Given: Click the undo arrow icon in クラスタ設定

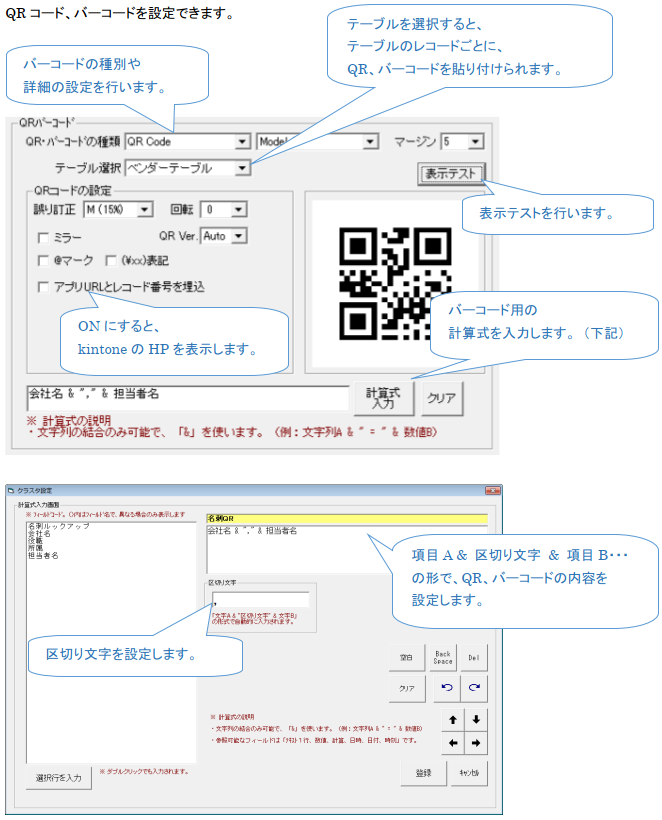Looking at the screenshot, I should pos(447,688).
